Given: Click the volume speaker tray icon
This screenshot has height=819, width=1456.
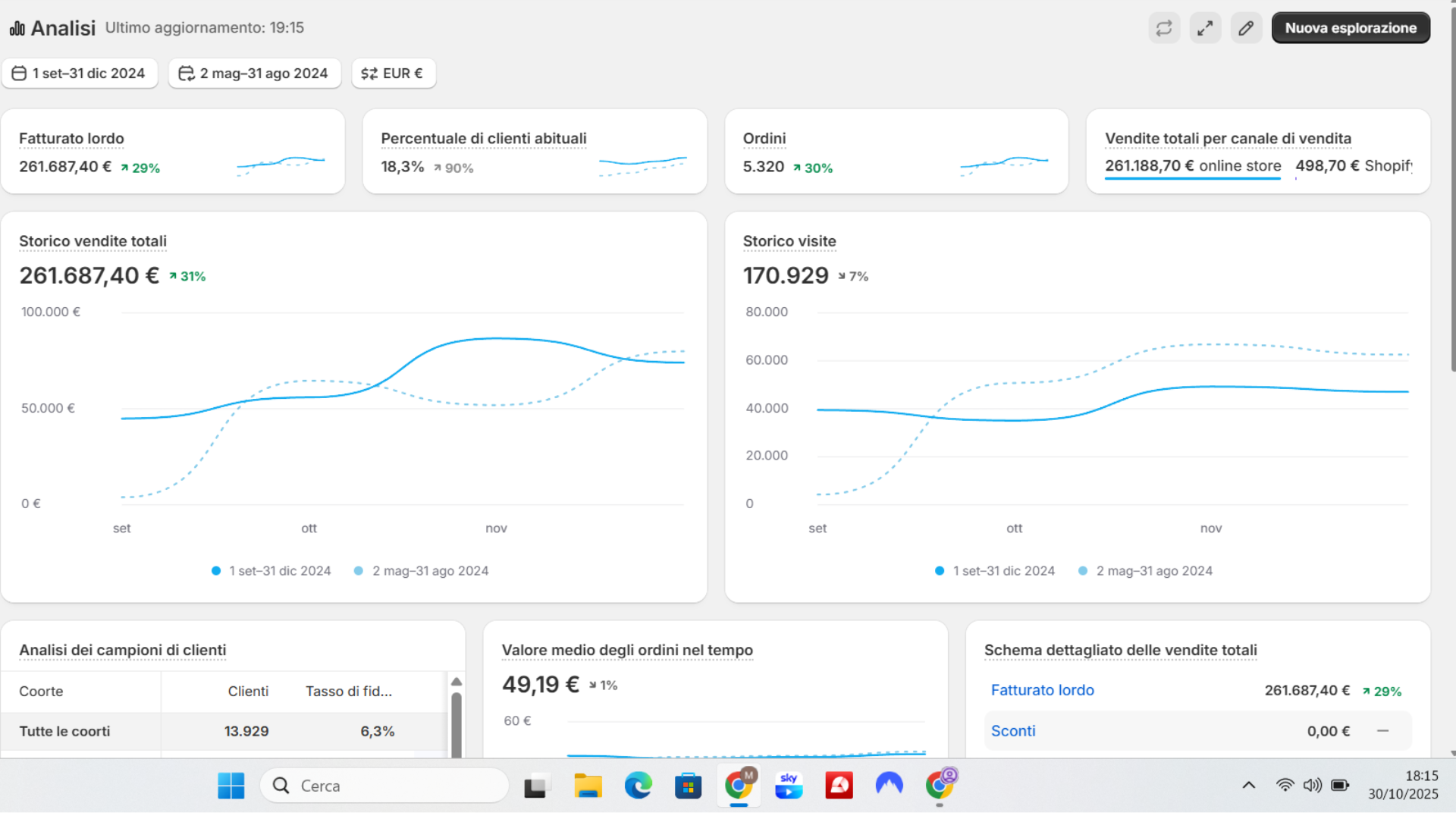Looking at the screenshot, I should click(1313, 785).
